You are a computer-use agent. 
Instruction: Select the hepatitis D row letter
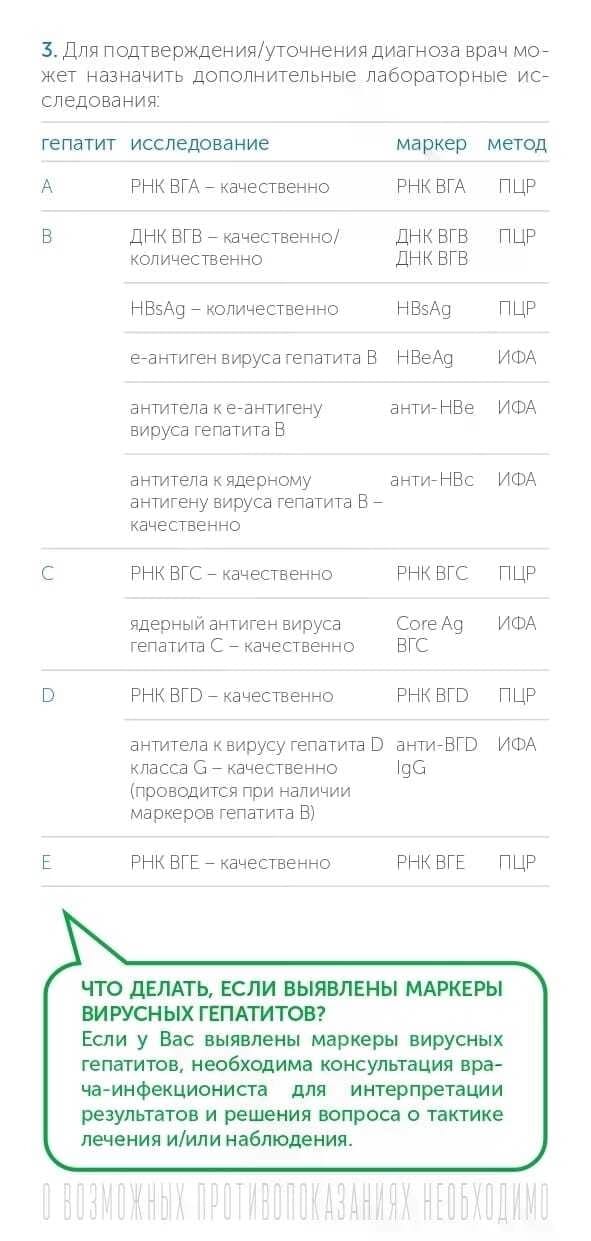(x=47, y=696)
